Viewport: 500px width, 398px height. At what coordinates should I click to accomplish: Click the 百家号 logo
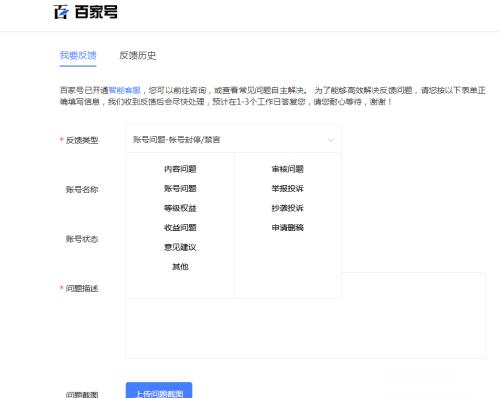[85, 12]
